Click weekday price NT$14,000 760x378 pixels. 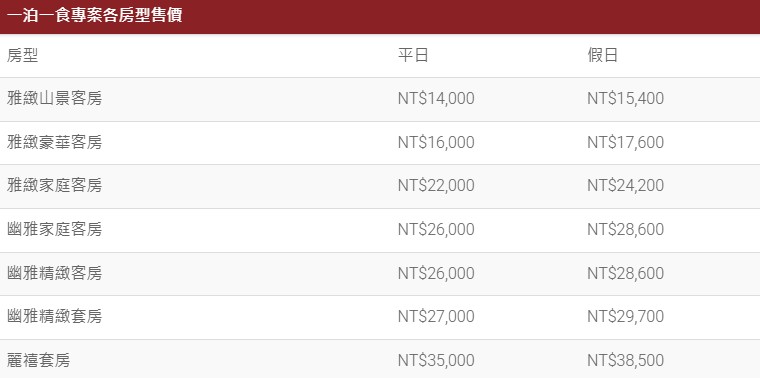[436, 99]
